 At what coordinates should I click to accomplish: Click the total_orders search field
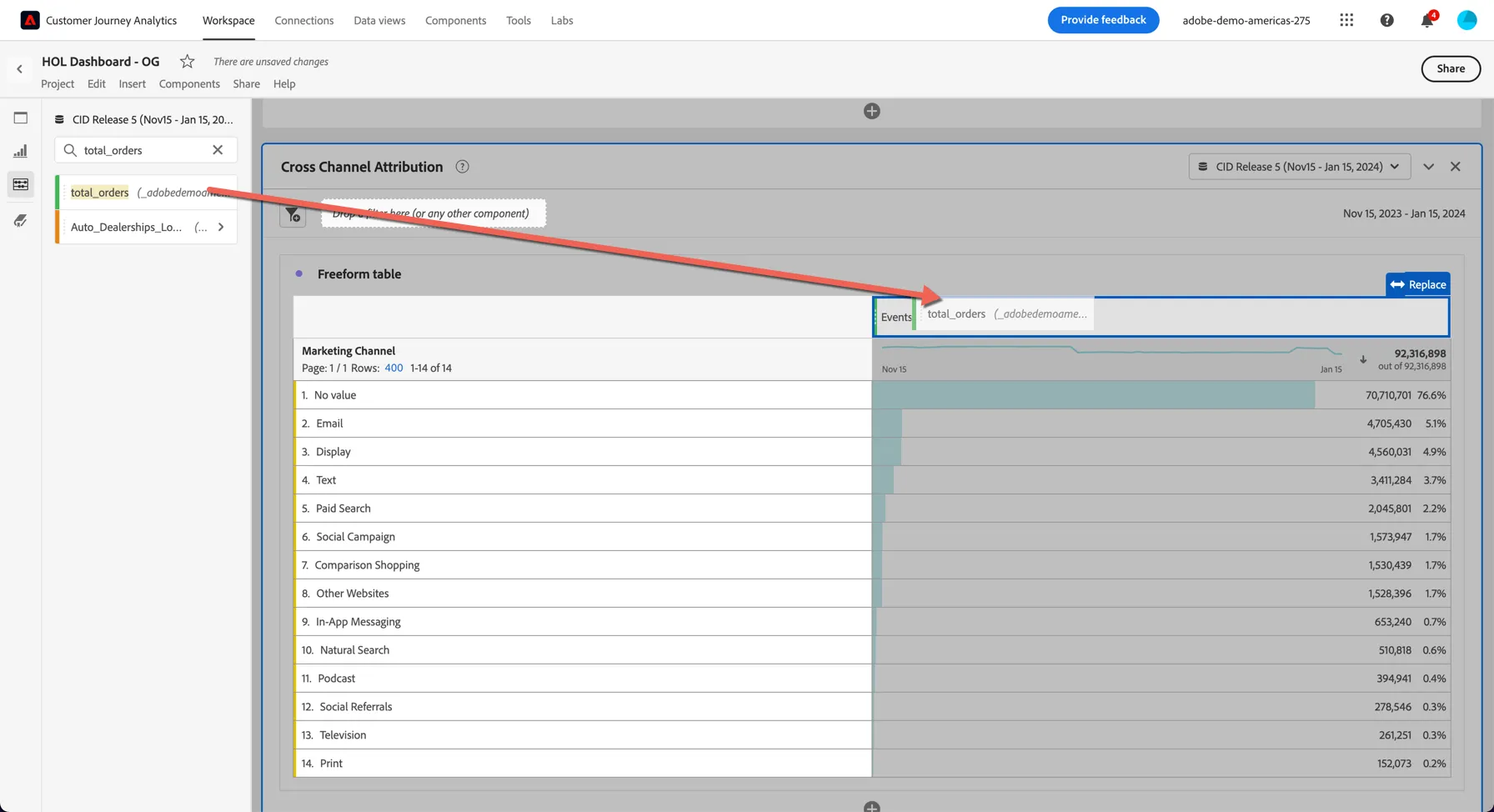click(x=146, y=150)
